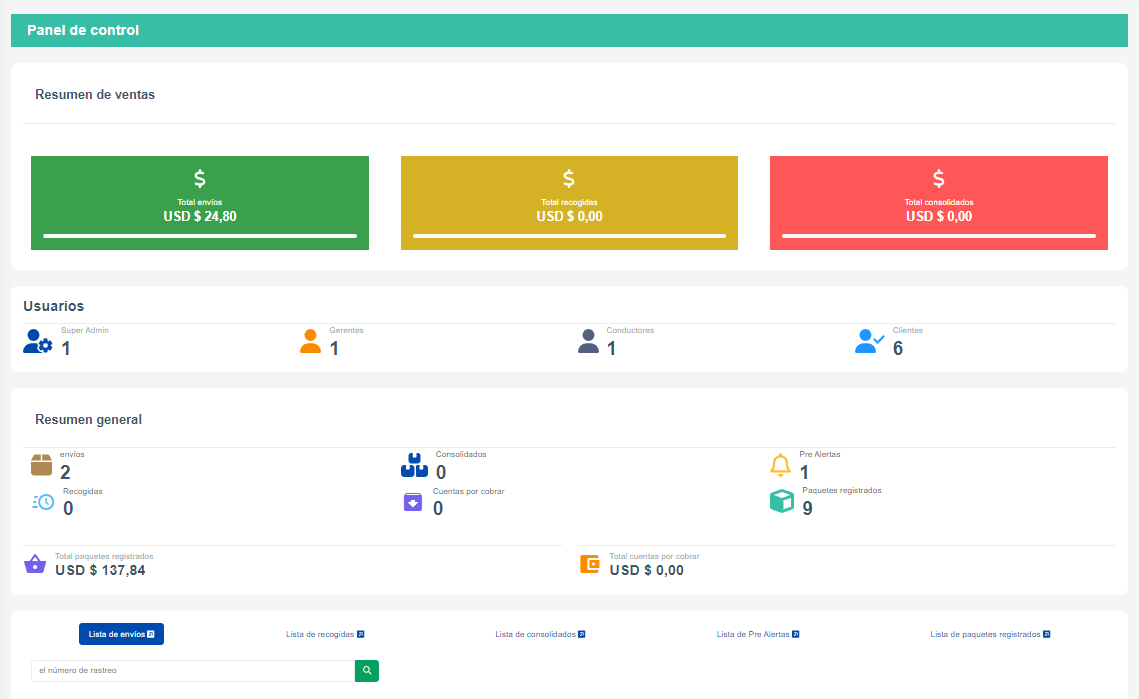
Task: Click the Cuentas por cobrar archive icon
Action: coord(413,502)
